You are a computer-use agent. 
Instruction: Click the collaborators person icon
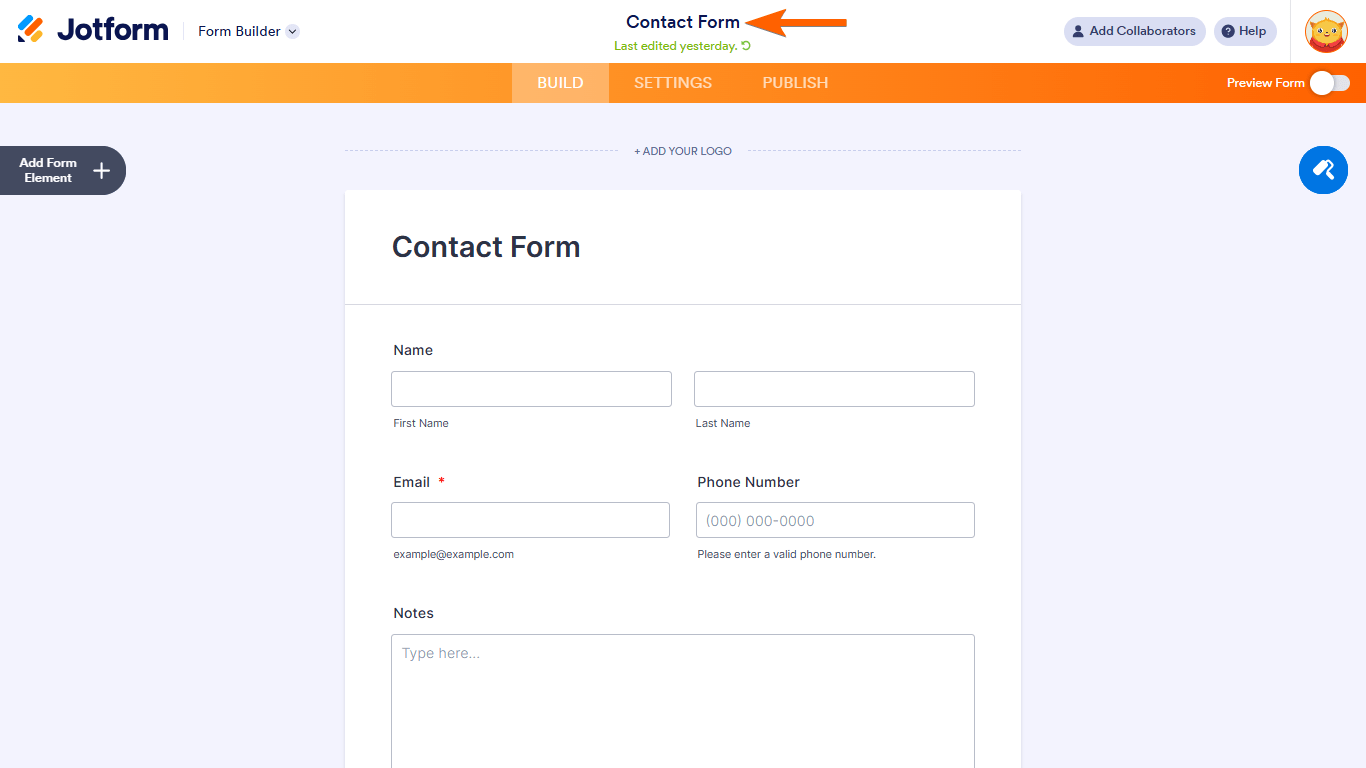click(x=1080, y=31)
